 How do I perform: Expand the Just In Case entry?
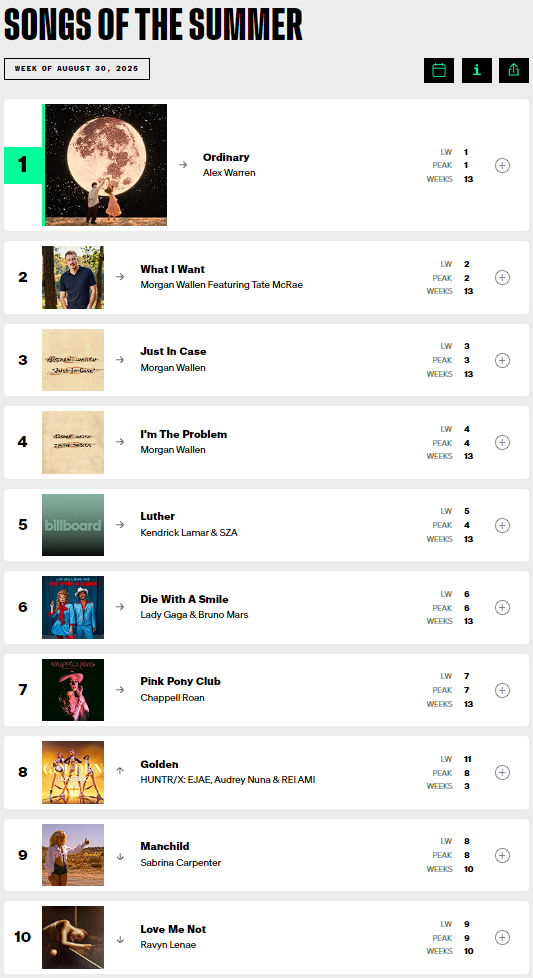[502, 361]
